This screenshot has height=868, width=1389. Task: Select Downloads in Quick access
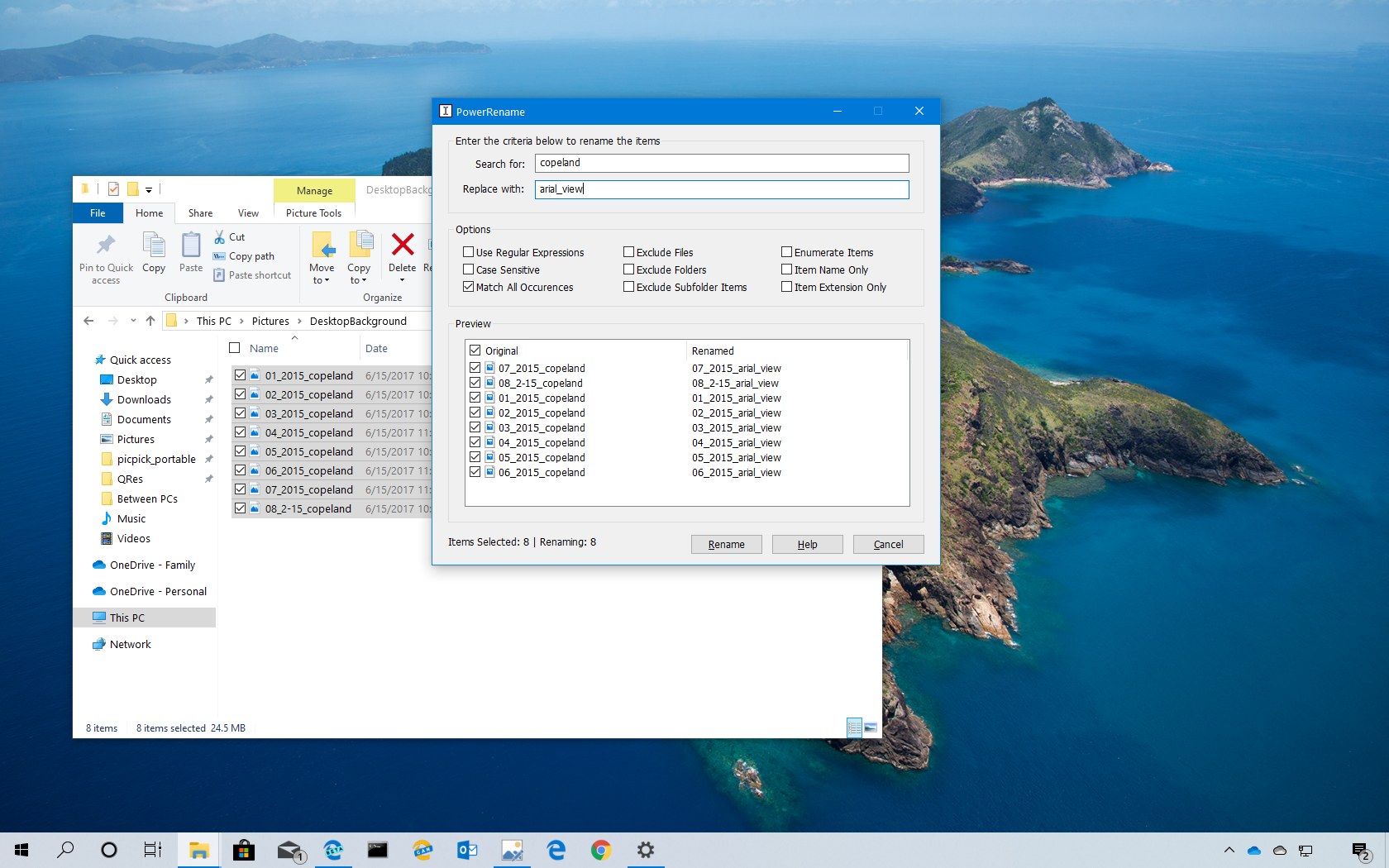click(144, 399)
